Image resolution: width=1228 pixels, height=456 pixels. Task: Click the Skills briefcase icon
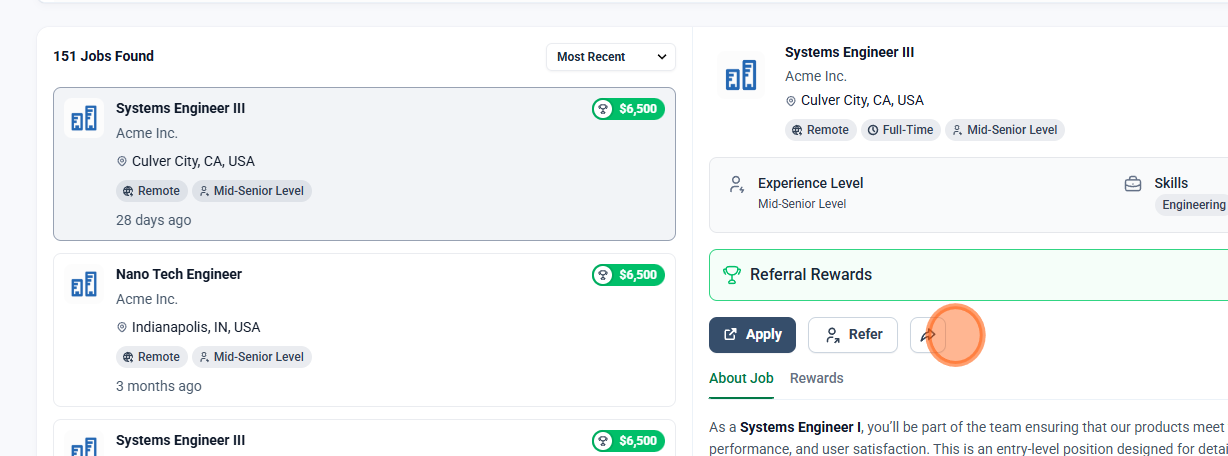click(1133, 184)
